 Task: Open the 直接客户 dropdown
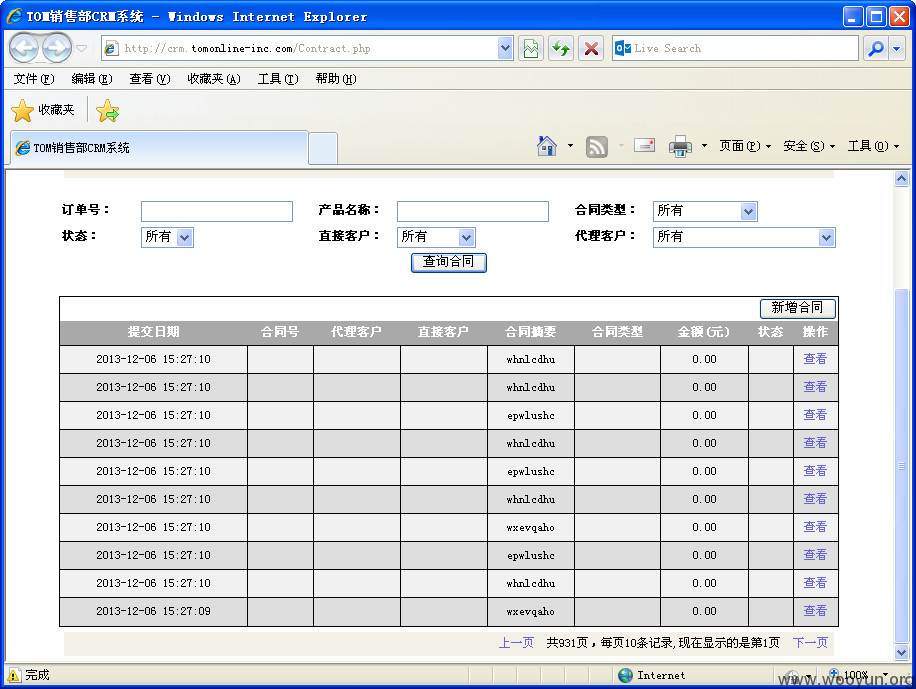click(436, 237)
